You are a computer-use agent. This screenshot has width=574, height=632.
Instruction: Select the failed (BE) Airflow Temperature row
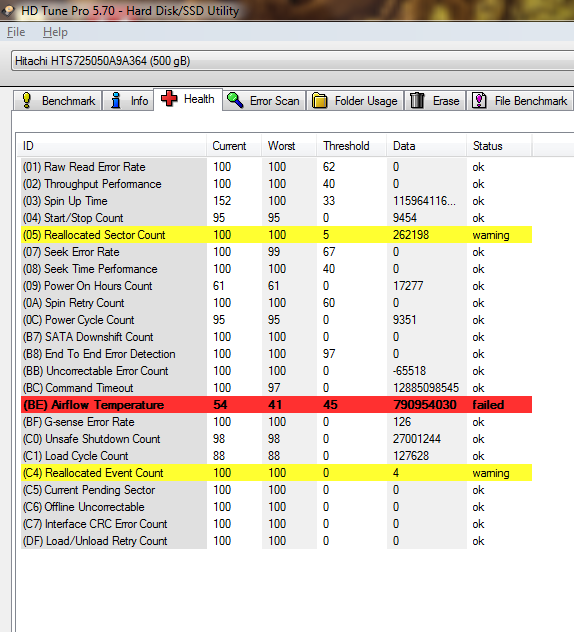[277, 405]
